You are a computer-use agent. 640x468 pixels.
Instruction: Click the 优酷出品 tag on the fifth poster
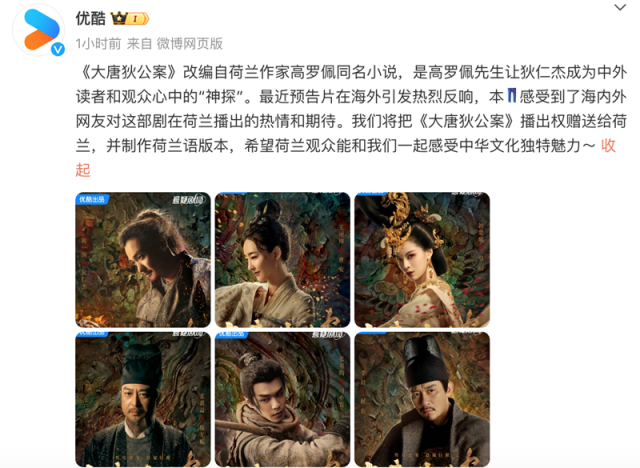(x=231, y=334)
